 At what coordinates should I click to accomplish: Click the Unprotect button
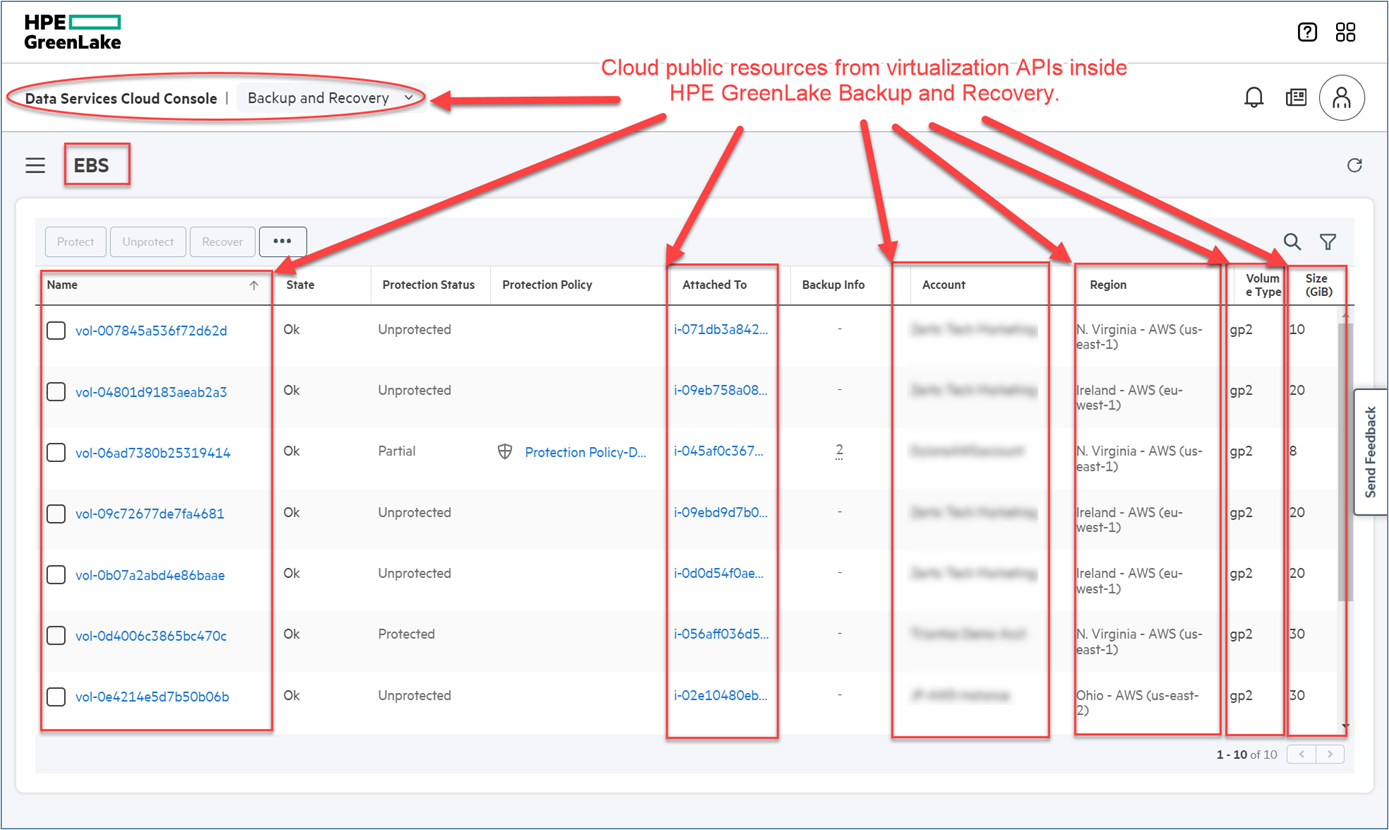148,242
